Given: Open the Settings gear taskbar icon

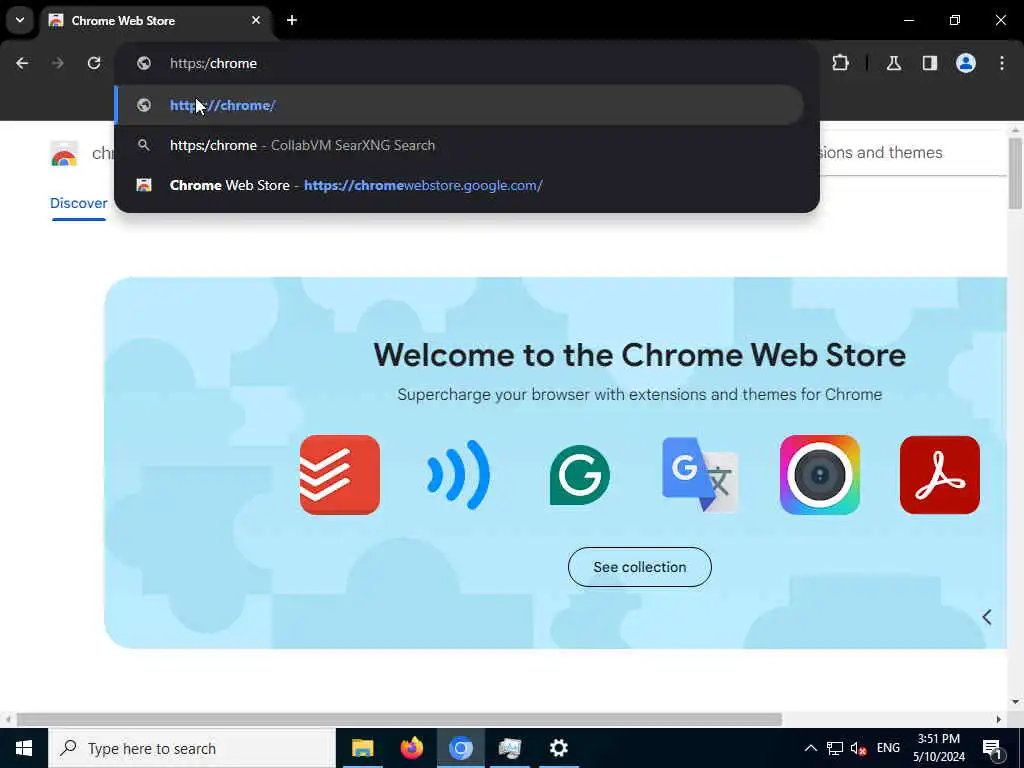Looking at the screenshot, I should (x=558, y=748).
